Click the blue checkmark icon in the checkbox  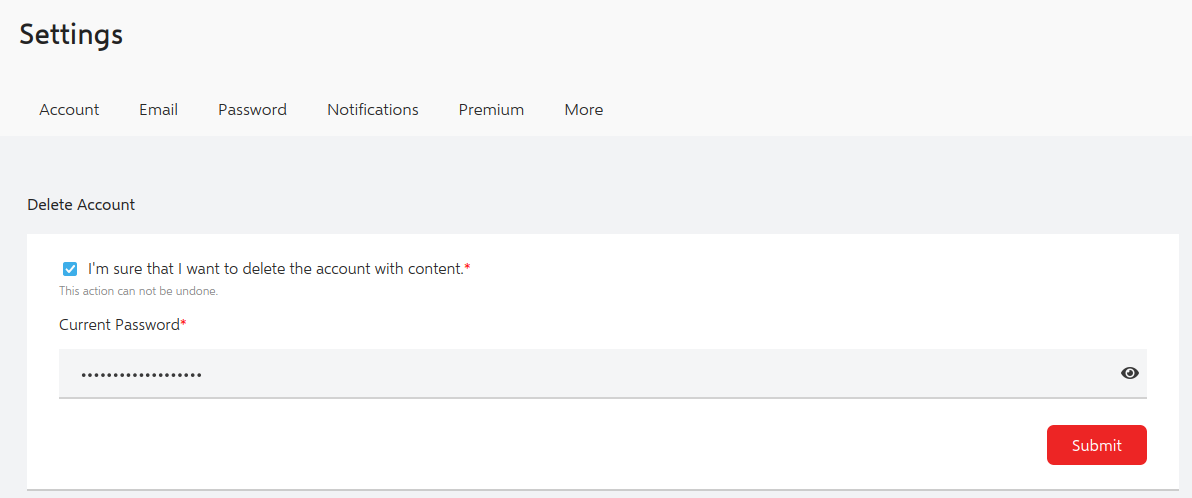pos(70,268)
